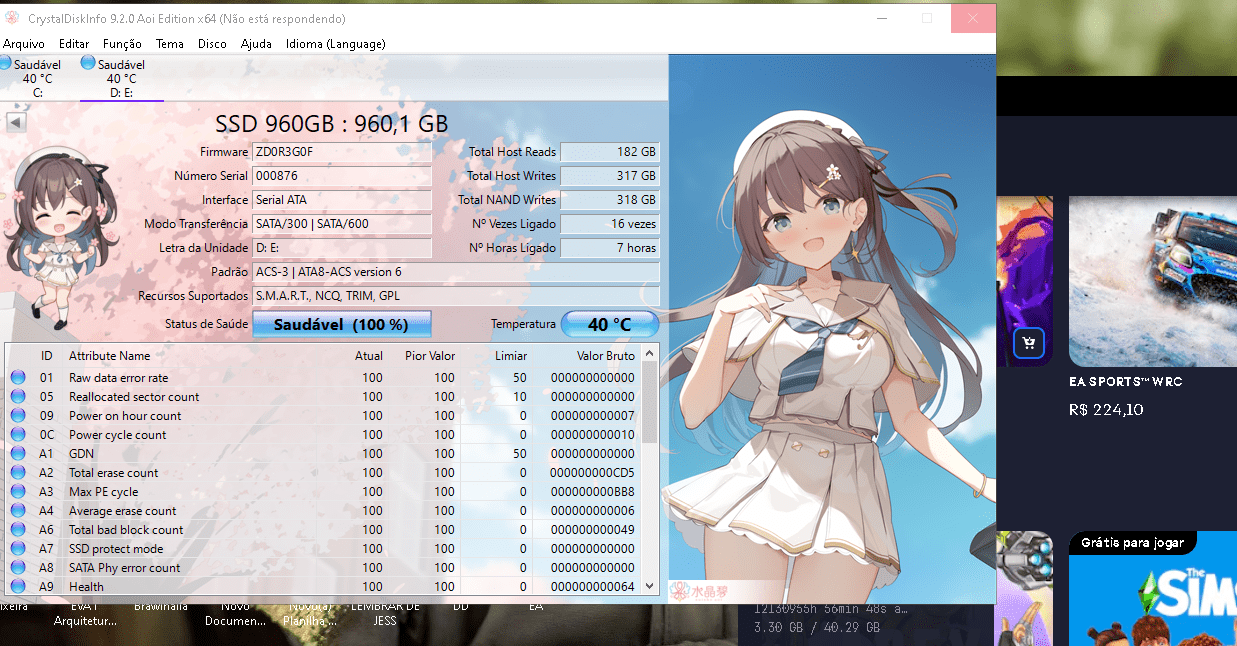Click the Modo Transferência field SATA/300 | SATA/600
The width and height of the screenshot is (1237, 646).
(342, 224)
